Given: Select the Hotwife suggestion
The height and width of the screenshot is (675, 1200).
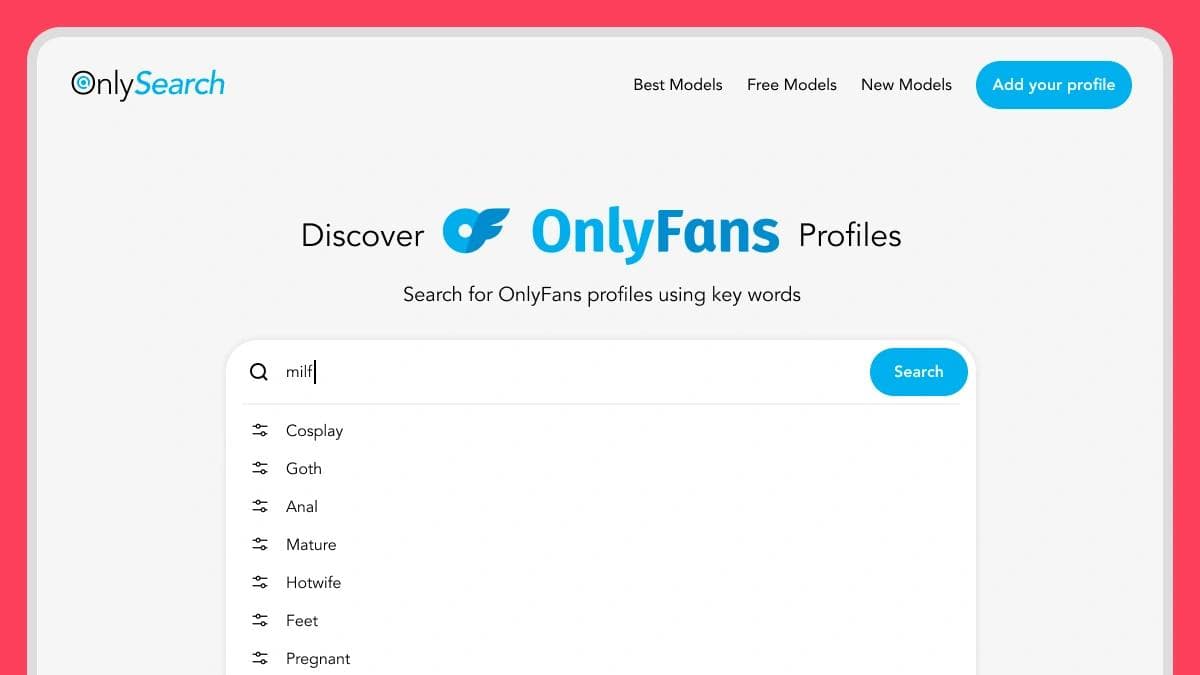Looking at the screenshot, I should point(313,582).
